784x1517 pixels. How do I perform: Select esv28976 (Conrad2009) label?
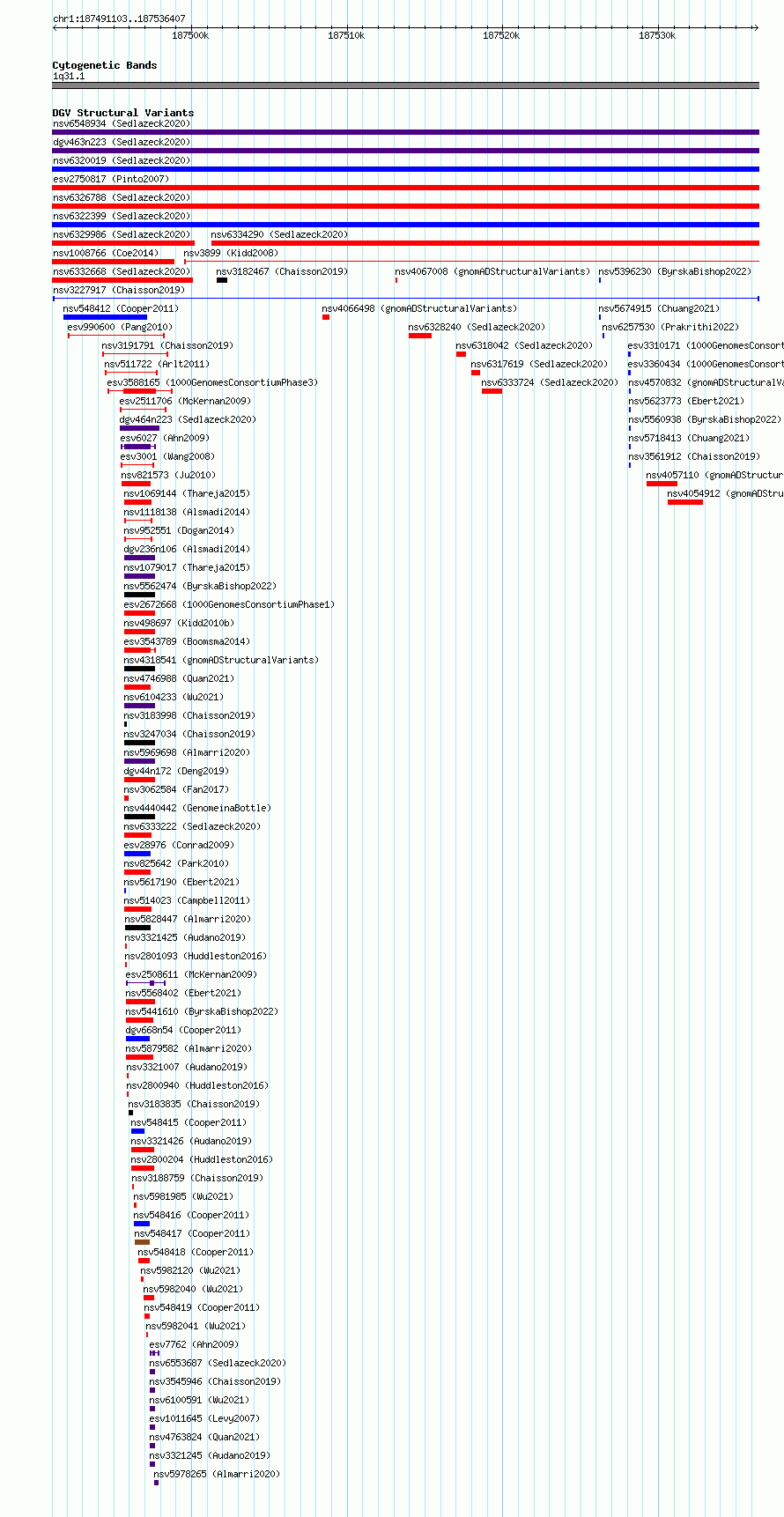(180, 845)
